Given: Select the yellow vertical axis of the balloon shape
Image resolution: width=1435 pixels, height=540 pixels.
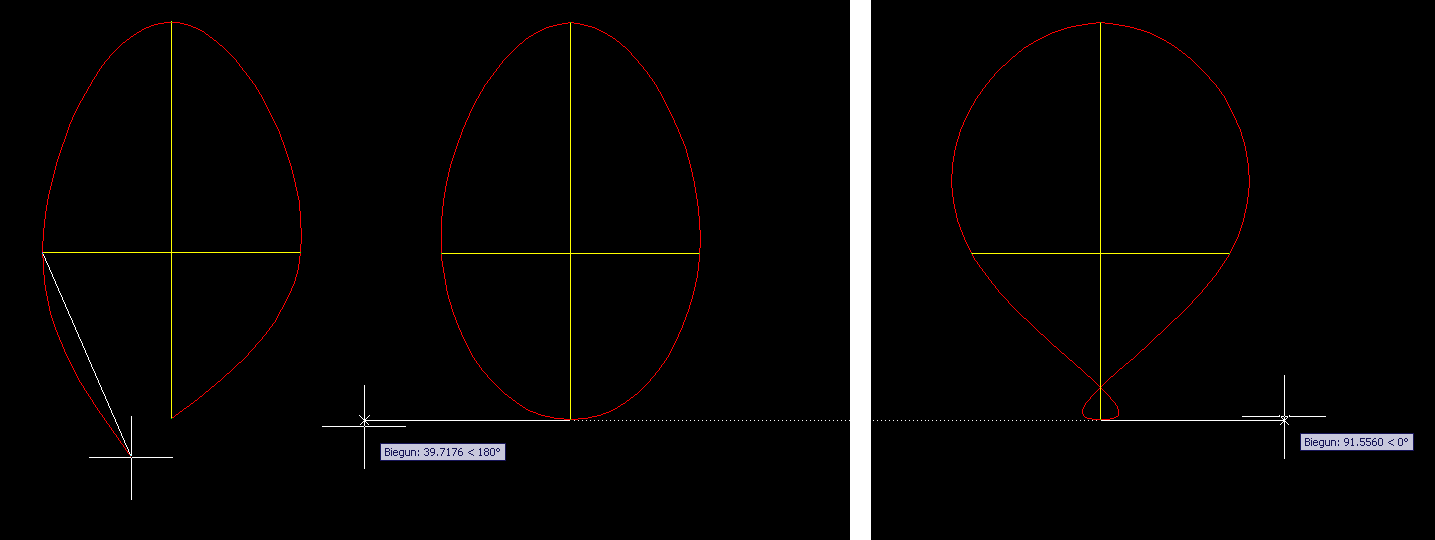Looking at the screenshot, I should (1101, 150).
